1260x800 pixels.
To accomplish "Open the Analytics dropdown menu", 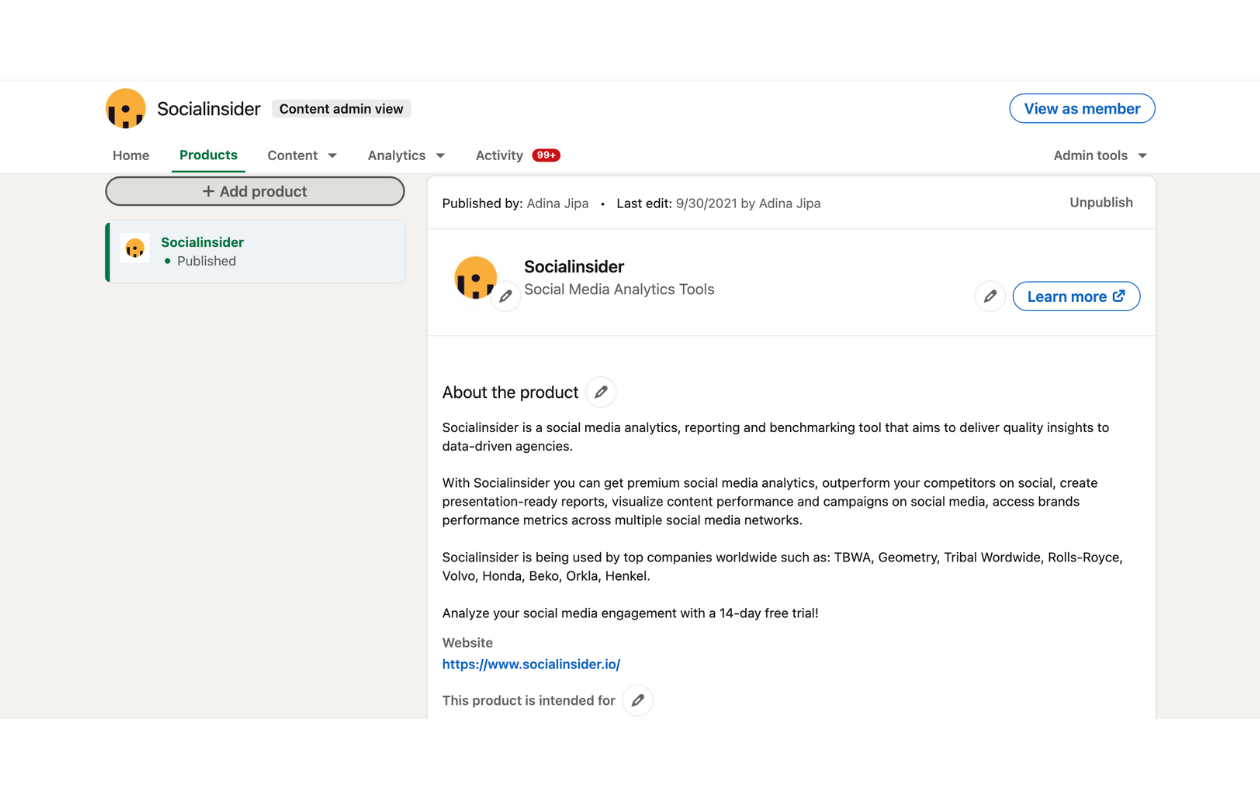I will coord(406,155).
